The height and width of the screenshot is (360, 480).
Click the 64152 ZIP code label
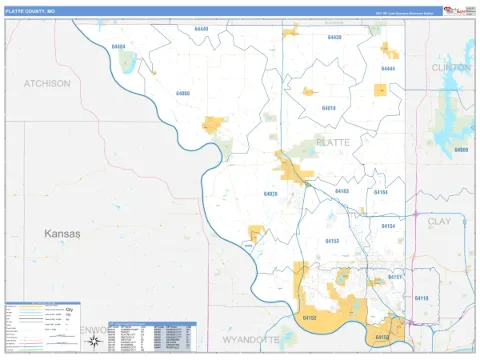click(310, 318)
